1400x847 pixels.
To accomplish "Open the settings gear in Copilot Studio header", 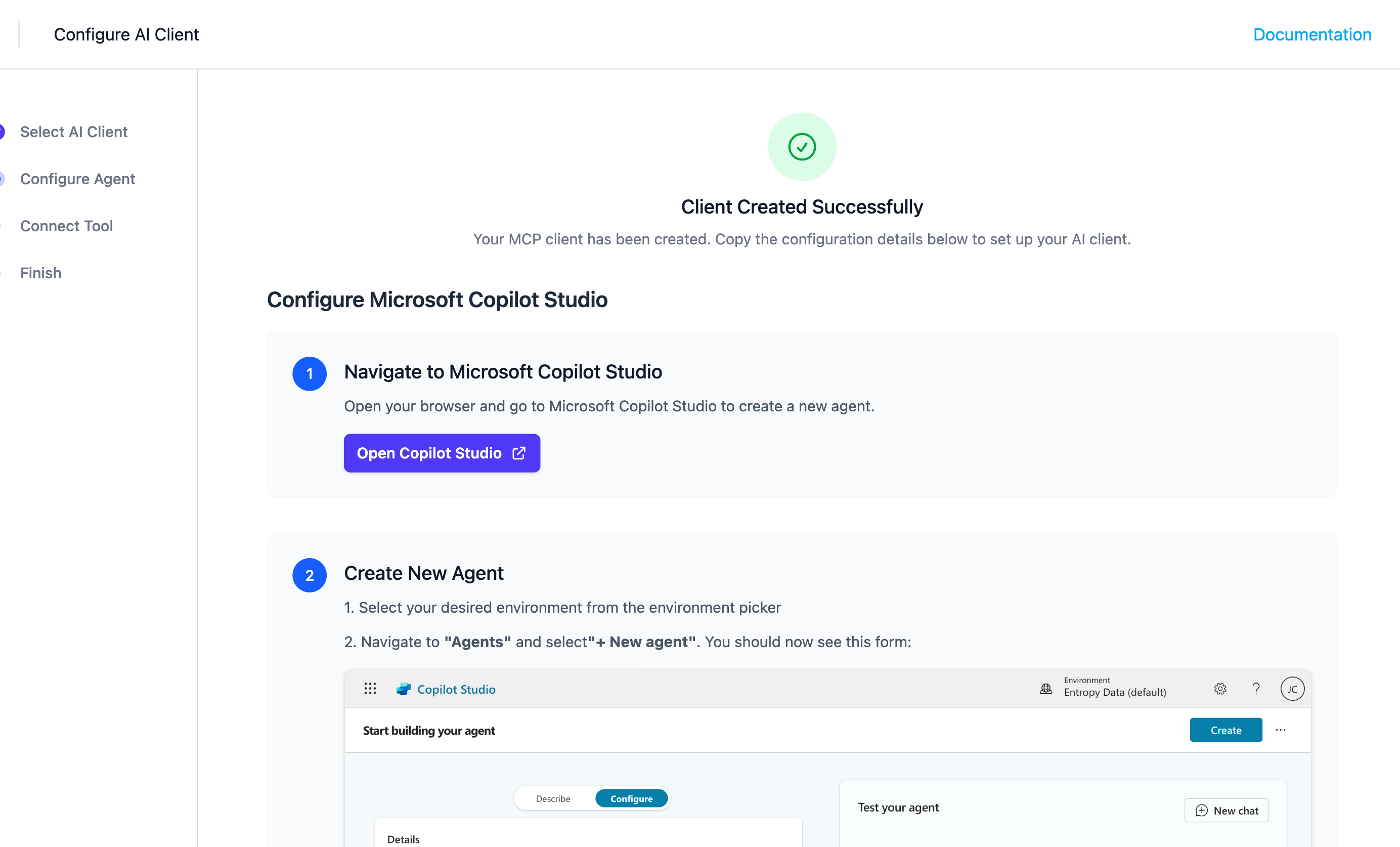I will pos(1220,689).
